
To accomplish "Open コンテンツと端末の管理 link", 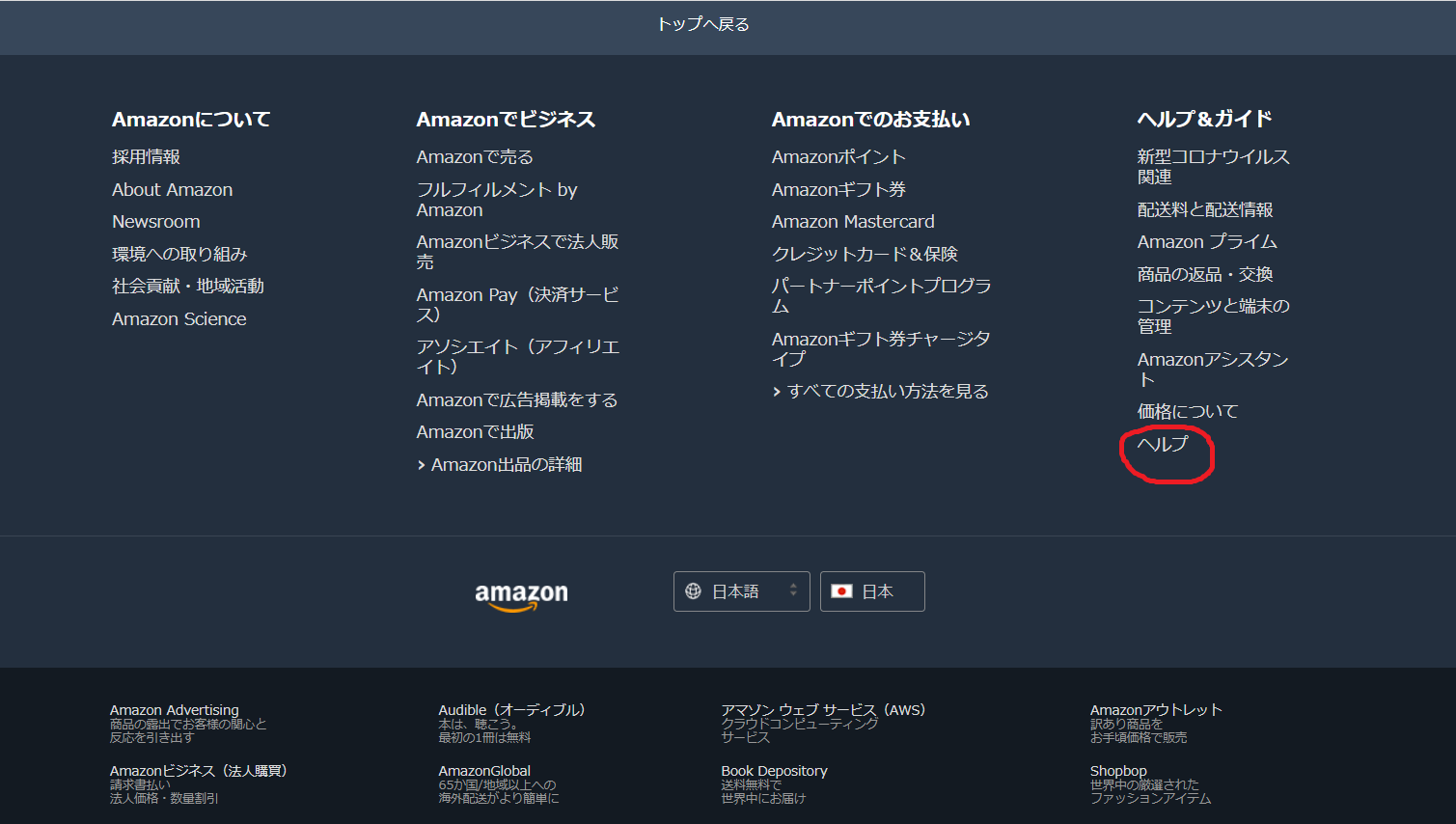I will point(1214,316).
